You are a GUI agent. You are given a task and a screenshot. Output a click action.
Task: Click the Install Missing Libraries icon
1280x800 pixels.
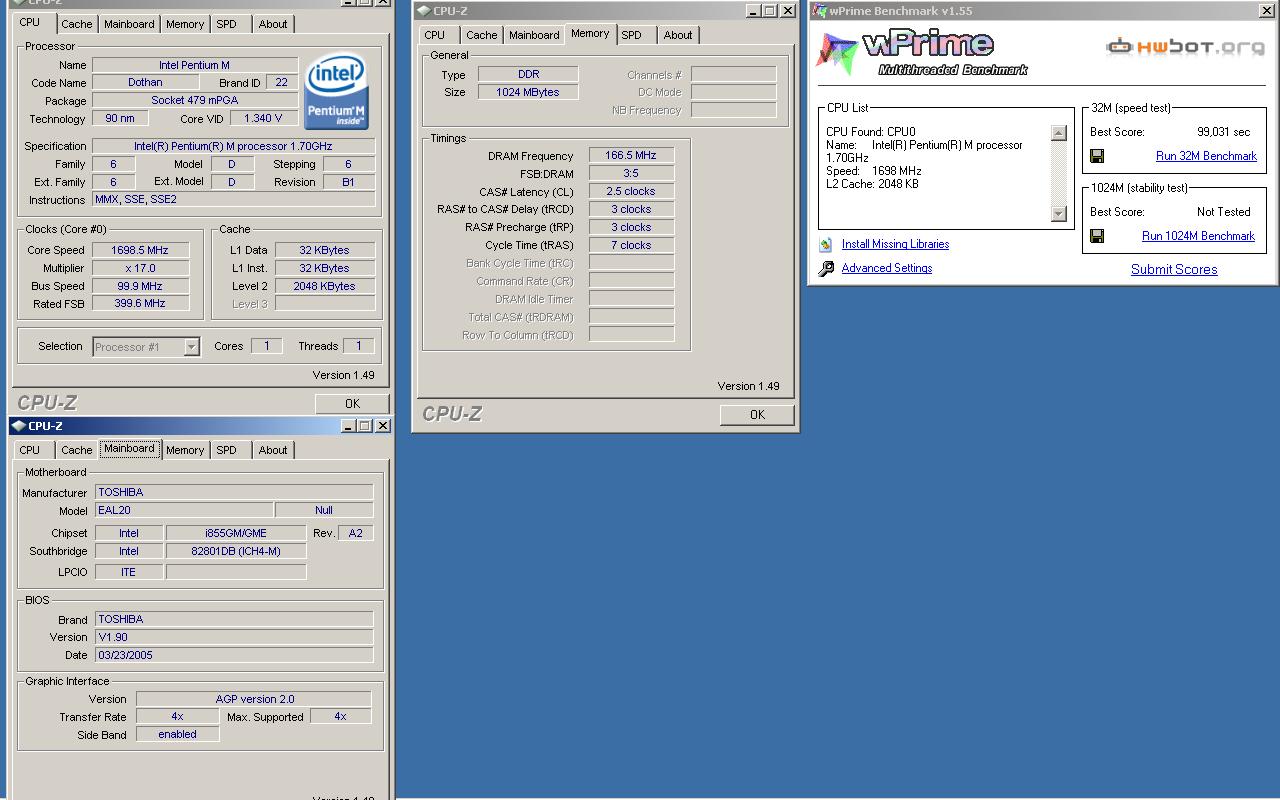[826, 244]
